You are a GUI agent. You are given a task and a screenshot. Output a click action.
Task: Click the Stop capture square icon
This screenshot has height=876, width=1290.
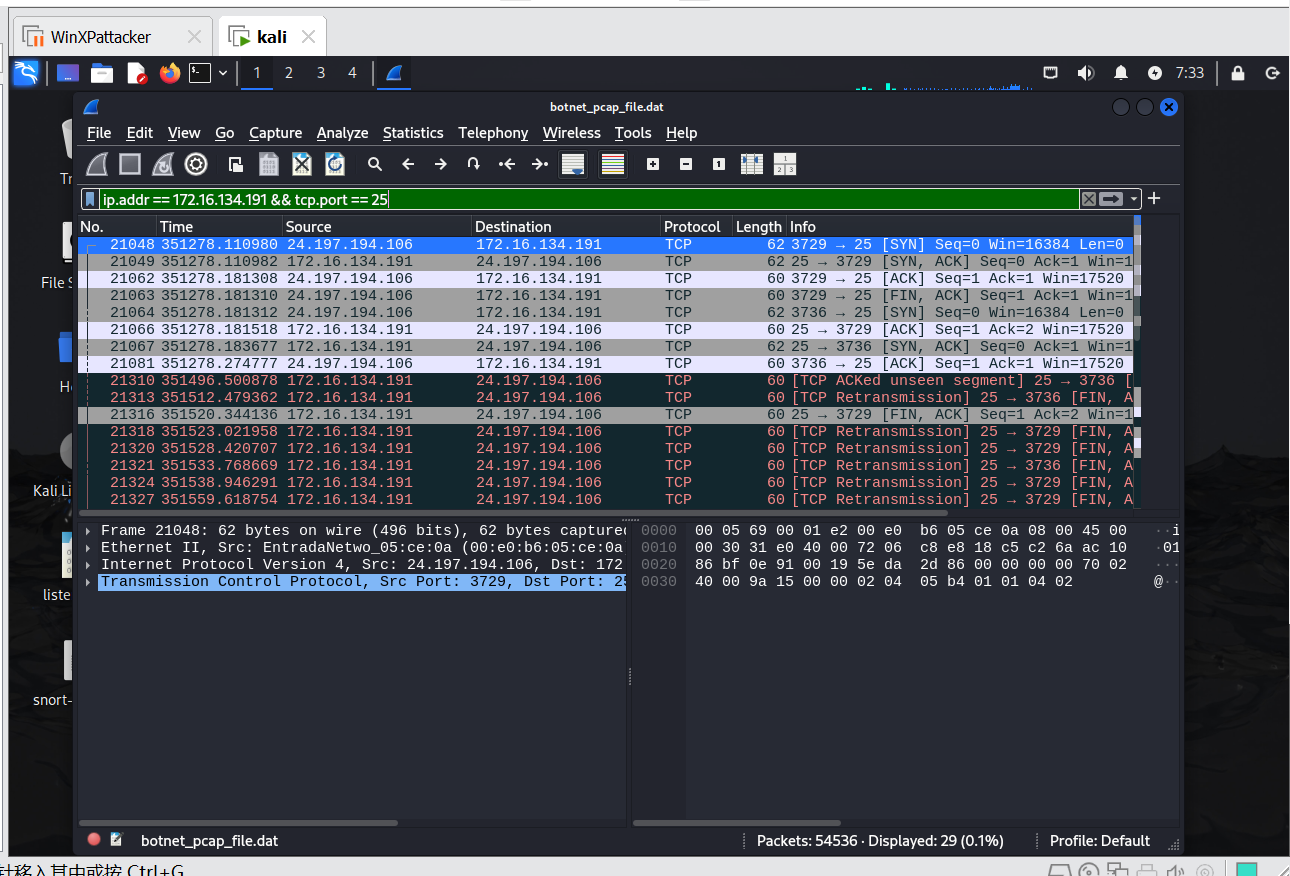point(130,164)
